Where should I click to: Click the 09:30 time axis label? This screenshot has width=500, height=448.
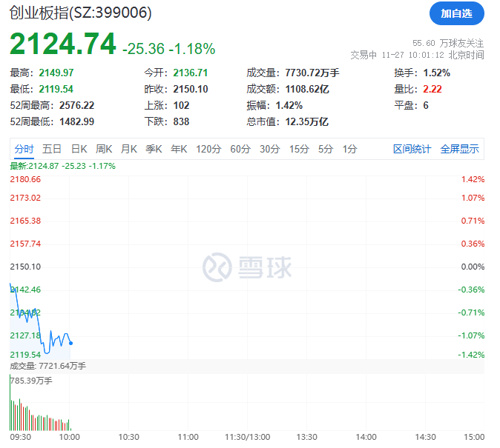click(20, 437)
